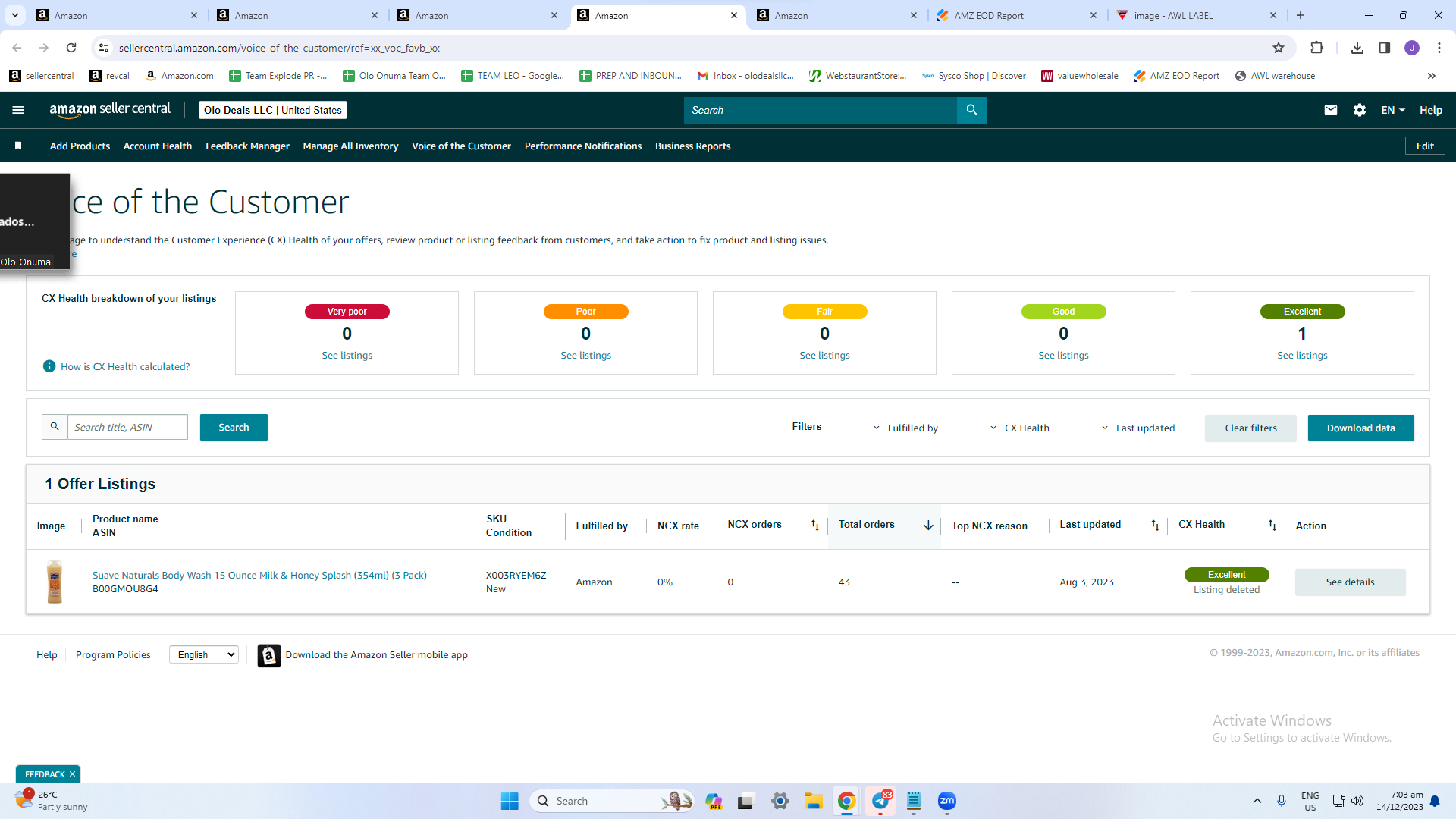The width and height of the screenshot is (1456, 819).
Task: Open How is CX Health calculated link
Action: 125,366
